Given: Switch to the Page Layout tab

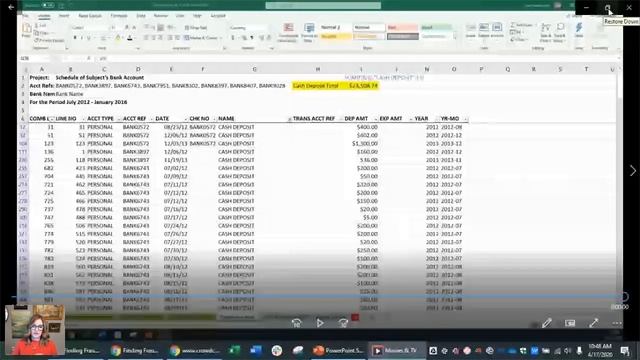Looking at the screenshot, I should click(90, 16).
